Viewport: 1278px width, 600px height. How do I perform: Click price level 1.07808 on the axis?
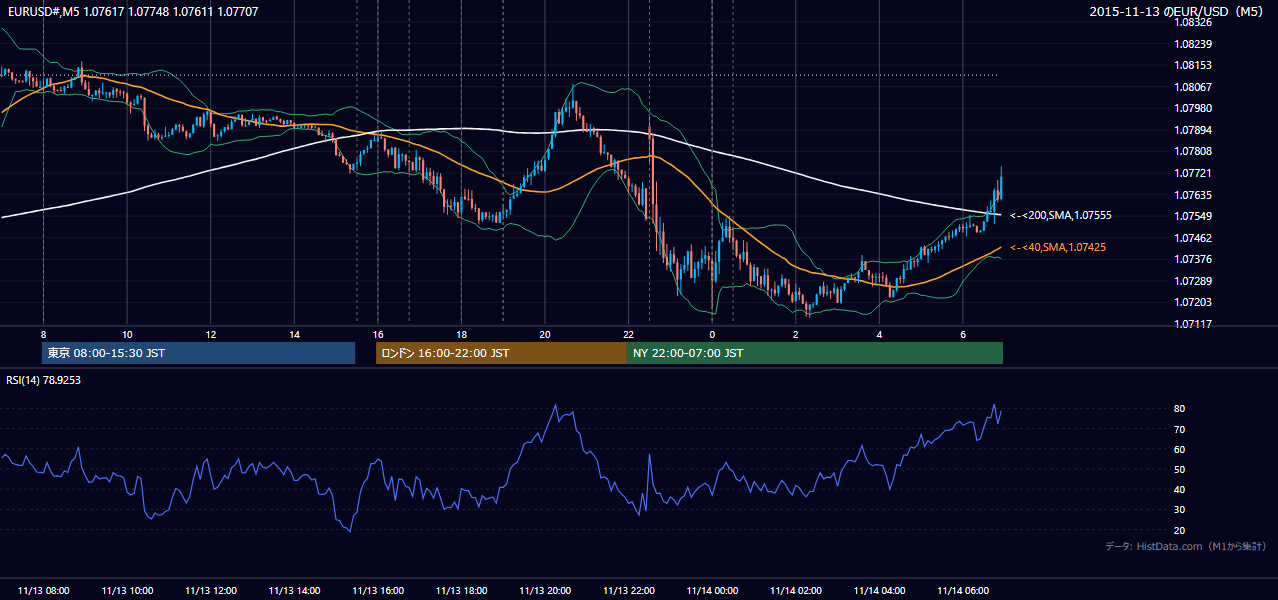(1195, 151)
